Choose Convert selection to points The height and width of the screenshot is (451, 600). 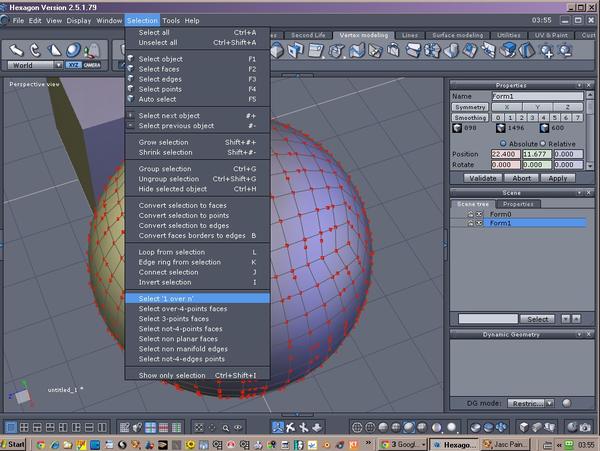pyautogui.click(x=197, y=215)
